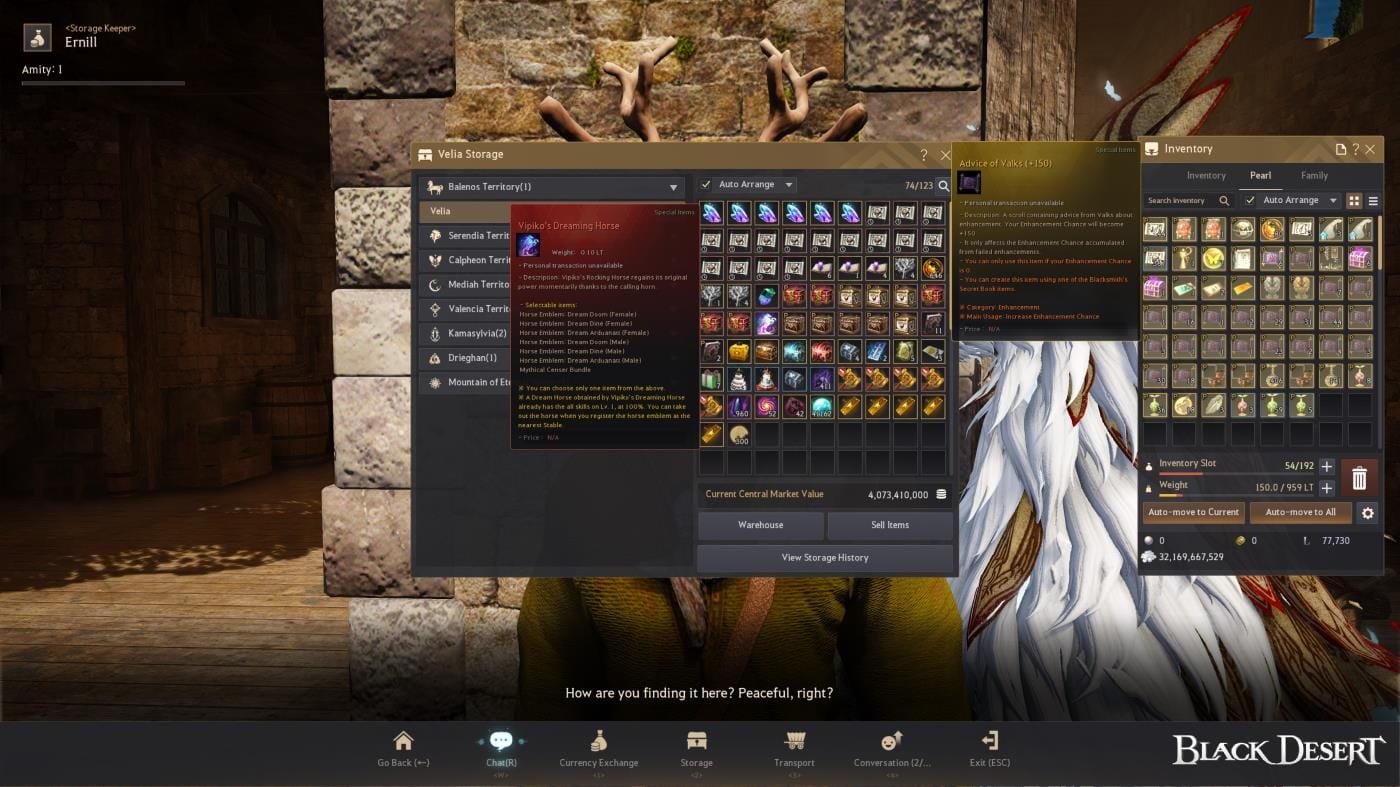
Task: Open Chat with the speech bubble icon
Action: tap(501, 741)
